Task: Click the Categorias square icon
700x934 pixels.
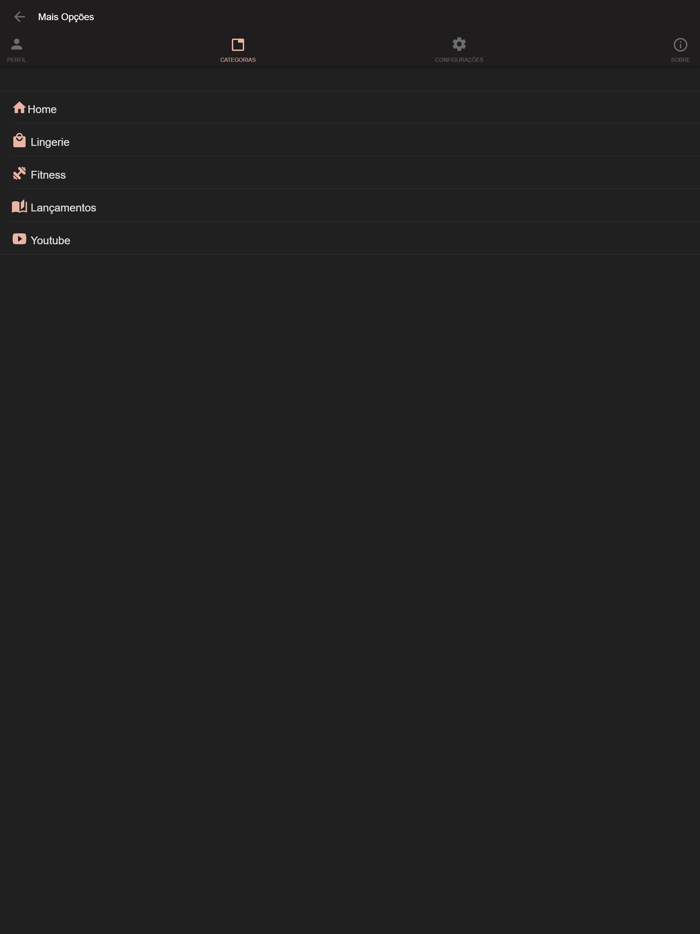Action: click(238, 45)
